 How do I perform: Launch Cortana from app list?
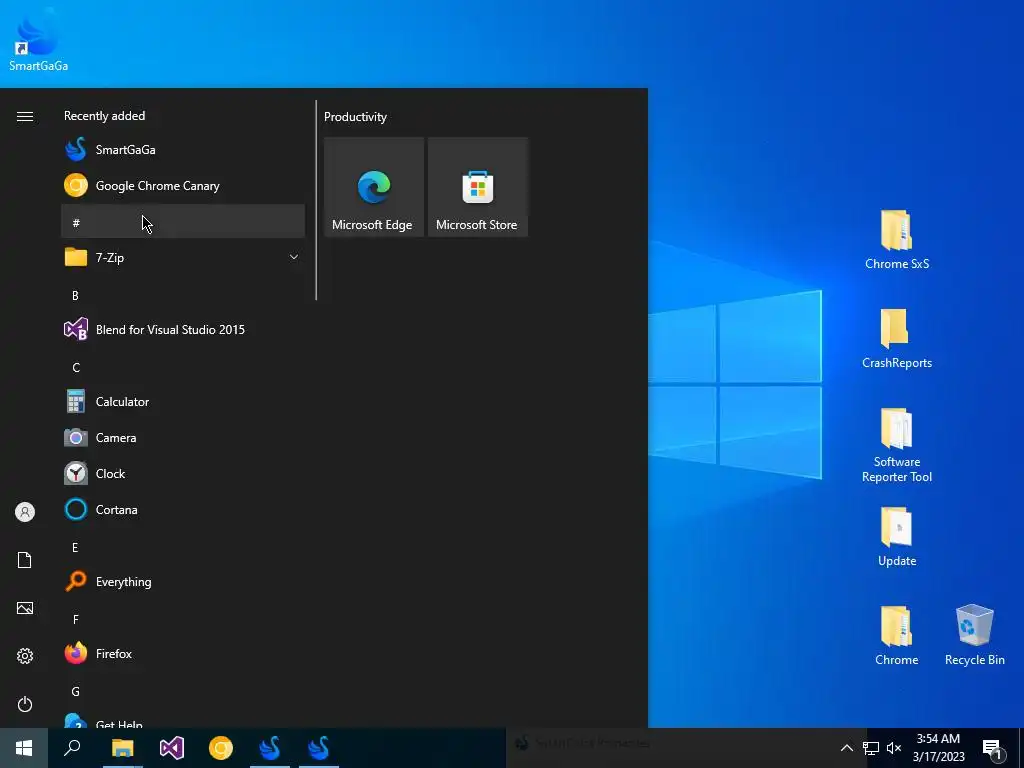(183, 509)
